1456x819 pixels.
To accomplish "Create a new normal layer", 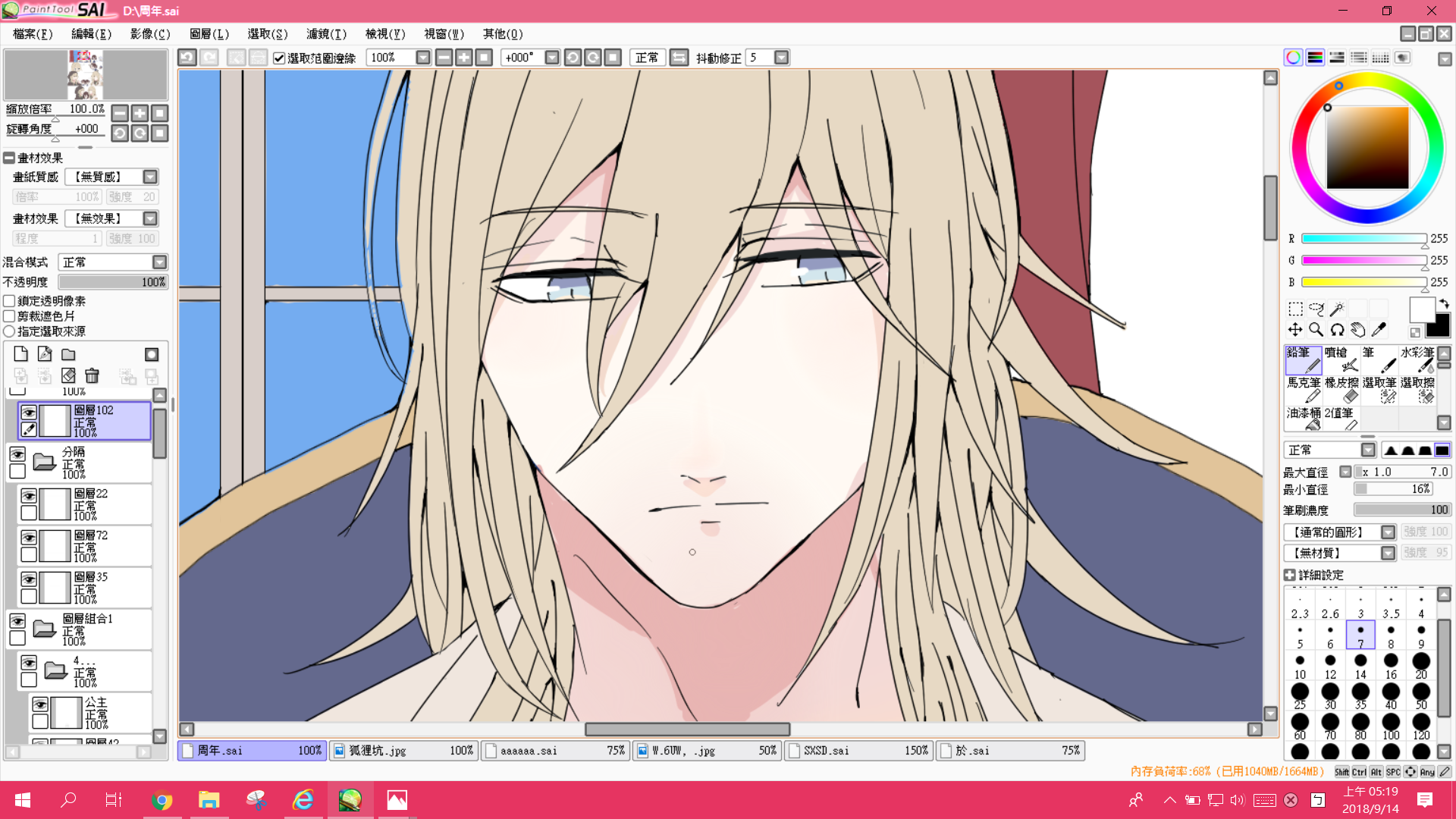I will [x=21, y=354].
